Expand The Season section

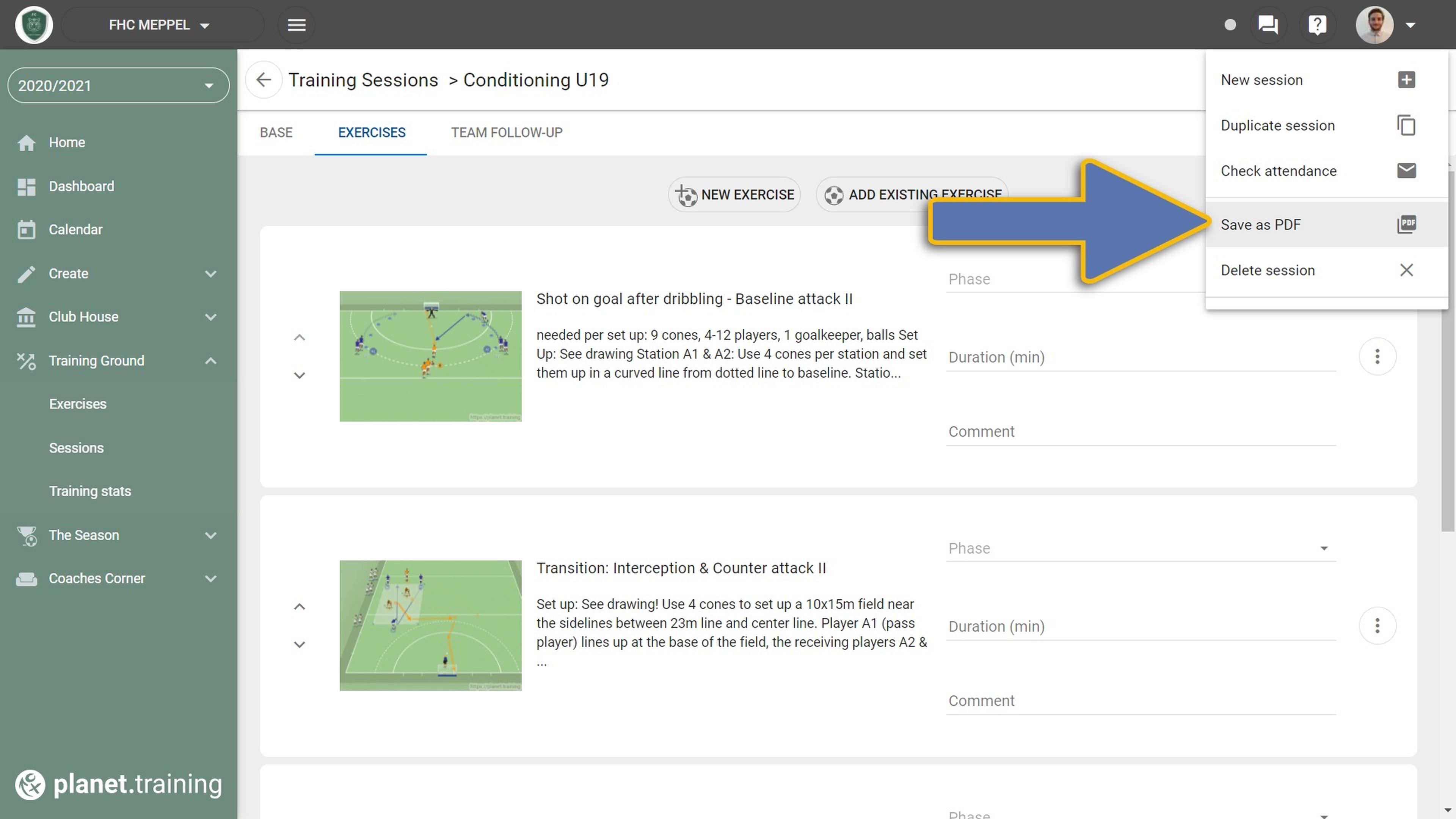118,535
